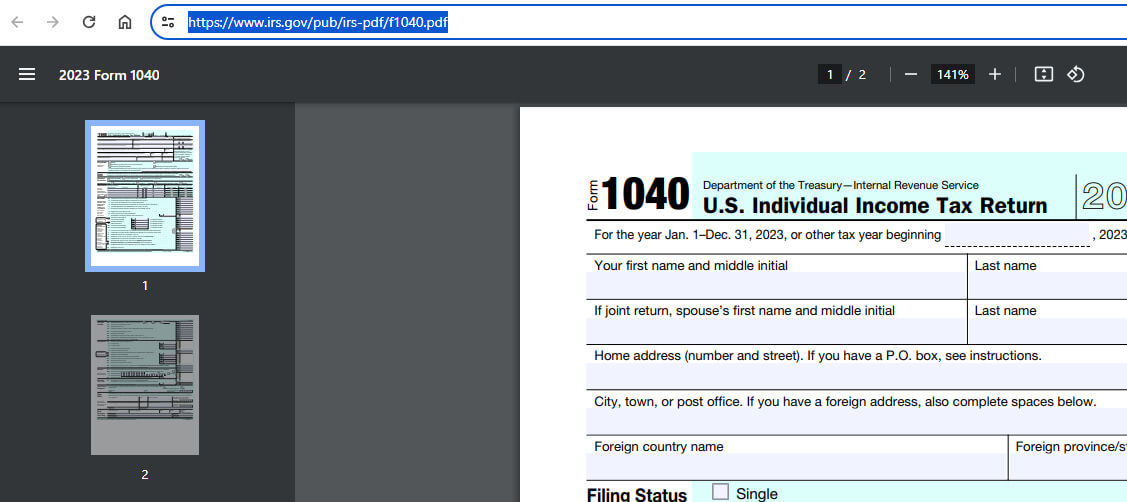The width and height of the screenshot is (1127, 502).
Task: Select the page 1 thumbnail
Action: pyautogui.click(x=145, y=196)
